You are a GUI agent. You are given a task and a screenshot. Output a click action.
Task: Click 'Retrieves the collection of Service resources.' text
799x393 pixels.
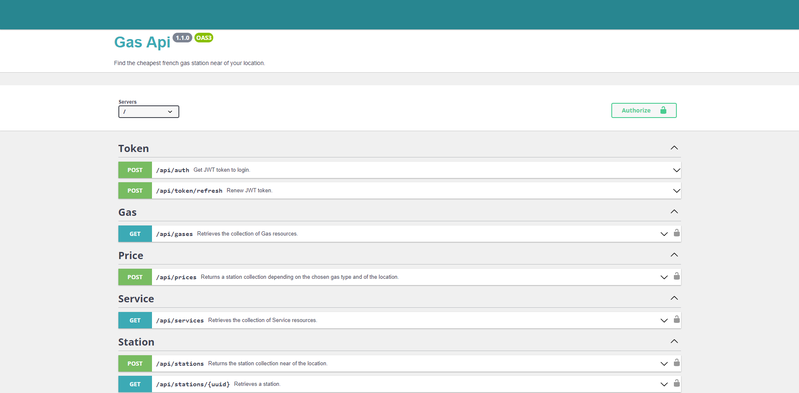coord(262,321)
